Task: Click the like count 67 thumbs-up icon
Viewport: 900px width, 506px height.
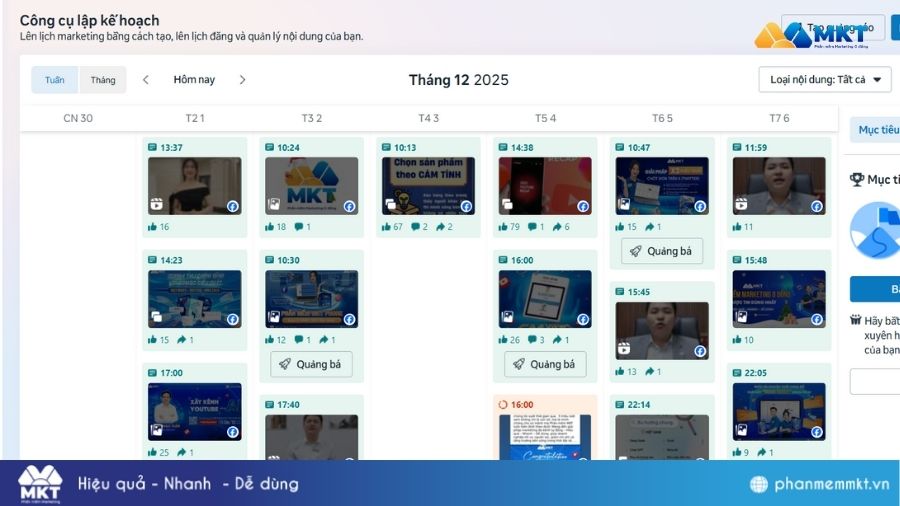Action: [x=386, y=227]
